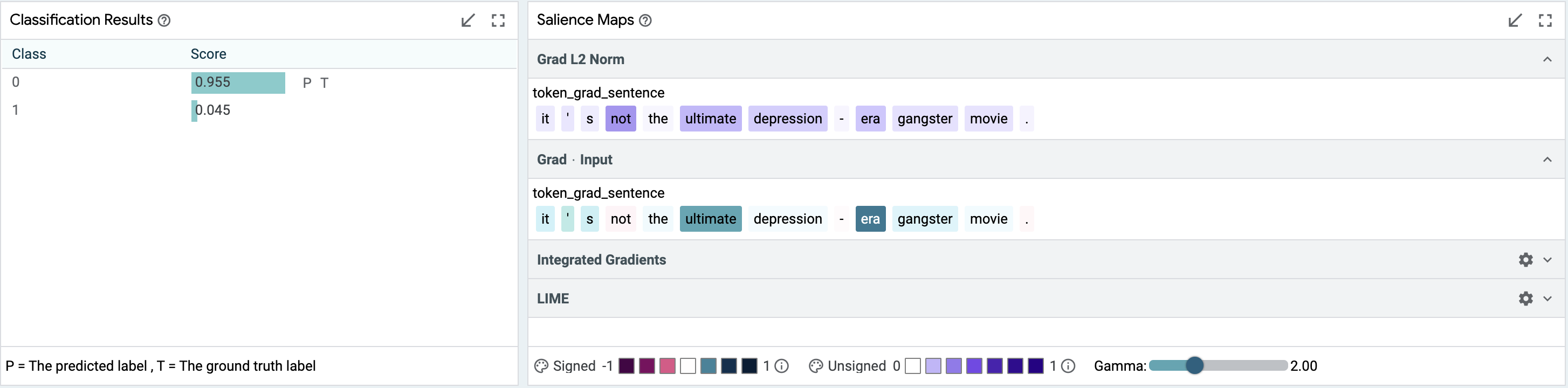1568x388 pixels.
Task: Expand the Salience Maps panel to fullscreen
Action: [x=1545, y=20]
